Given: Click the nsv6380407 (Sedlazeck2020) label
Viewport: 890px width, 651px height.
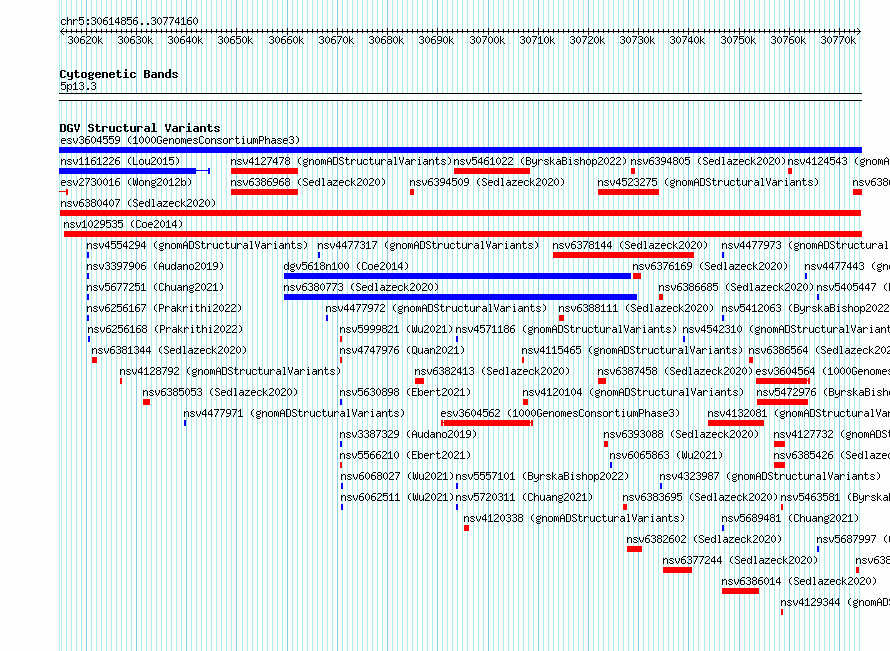Looking at the screenshot, I should coord(138,203).
